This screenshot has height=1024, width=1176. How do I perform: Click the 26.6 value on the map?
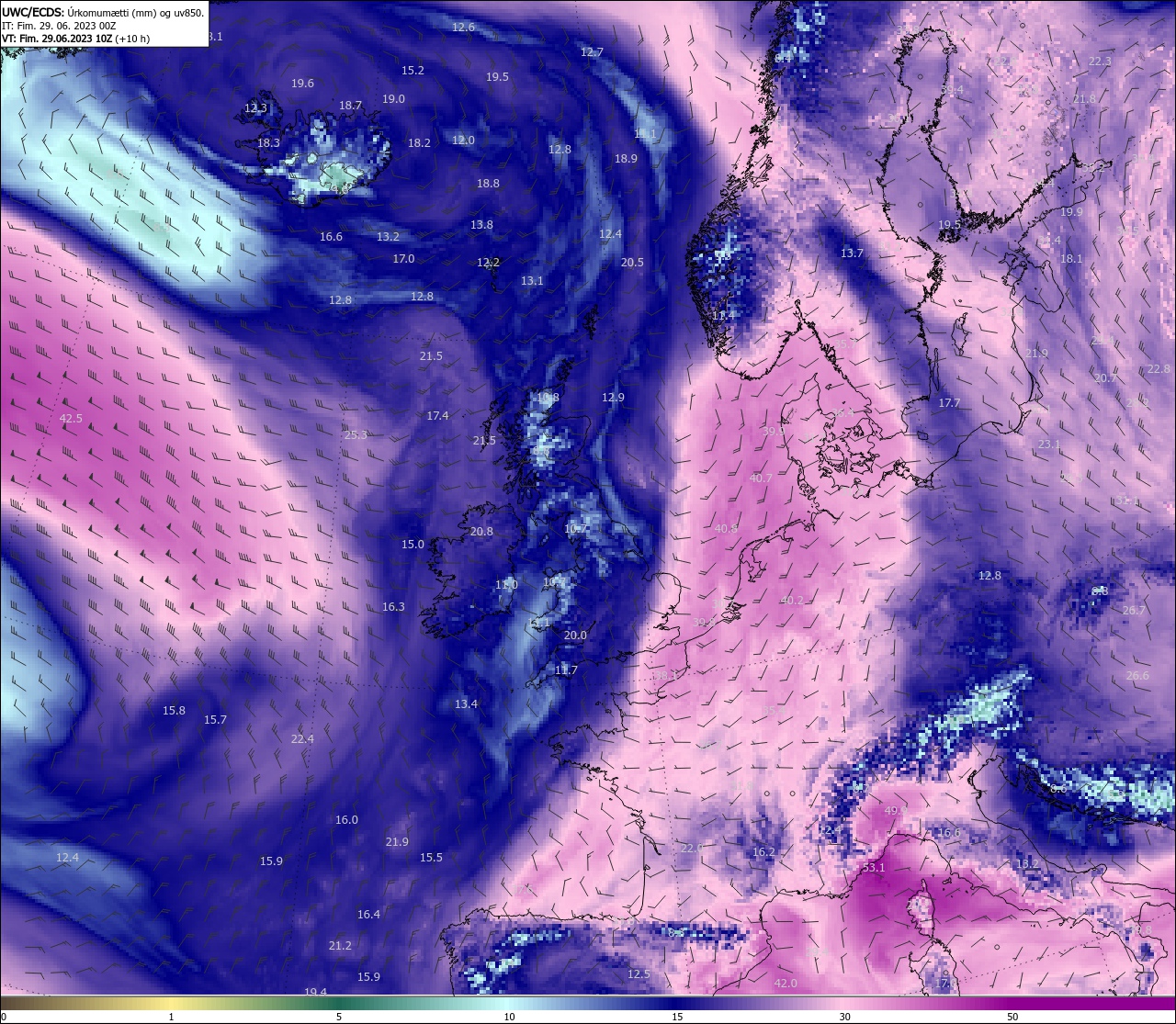point(1137,676)
